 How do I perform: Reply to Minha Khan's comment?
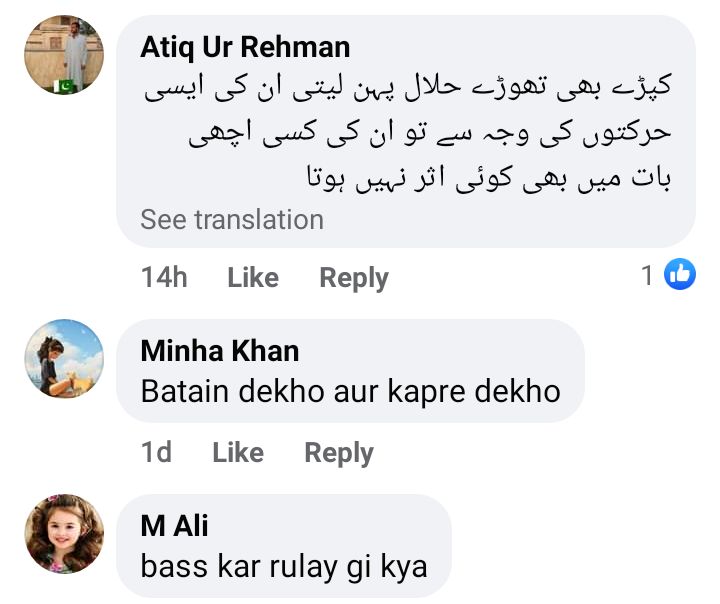339,453
